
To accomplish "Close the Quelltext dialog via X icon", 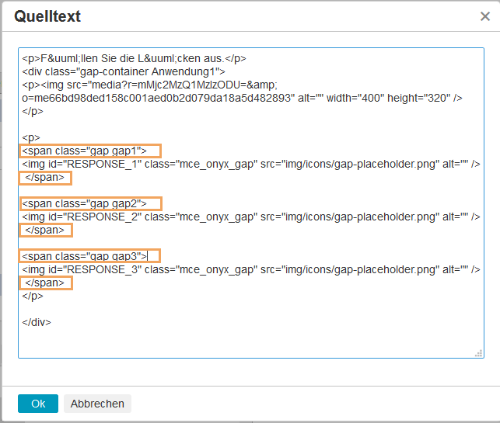I will tap(485, 16).
